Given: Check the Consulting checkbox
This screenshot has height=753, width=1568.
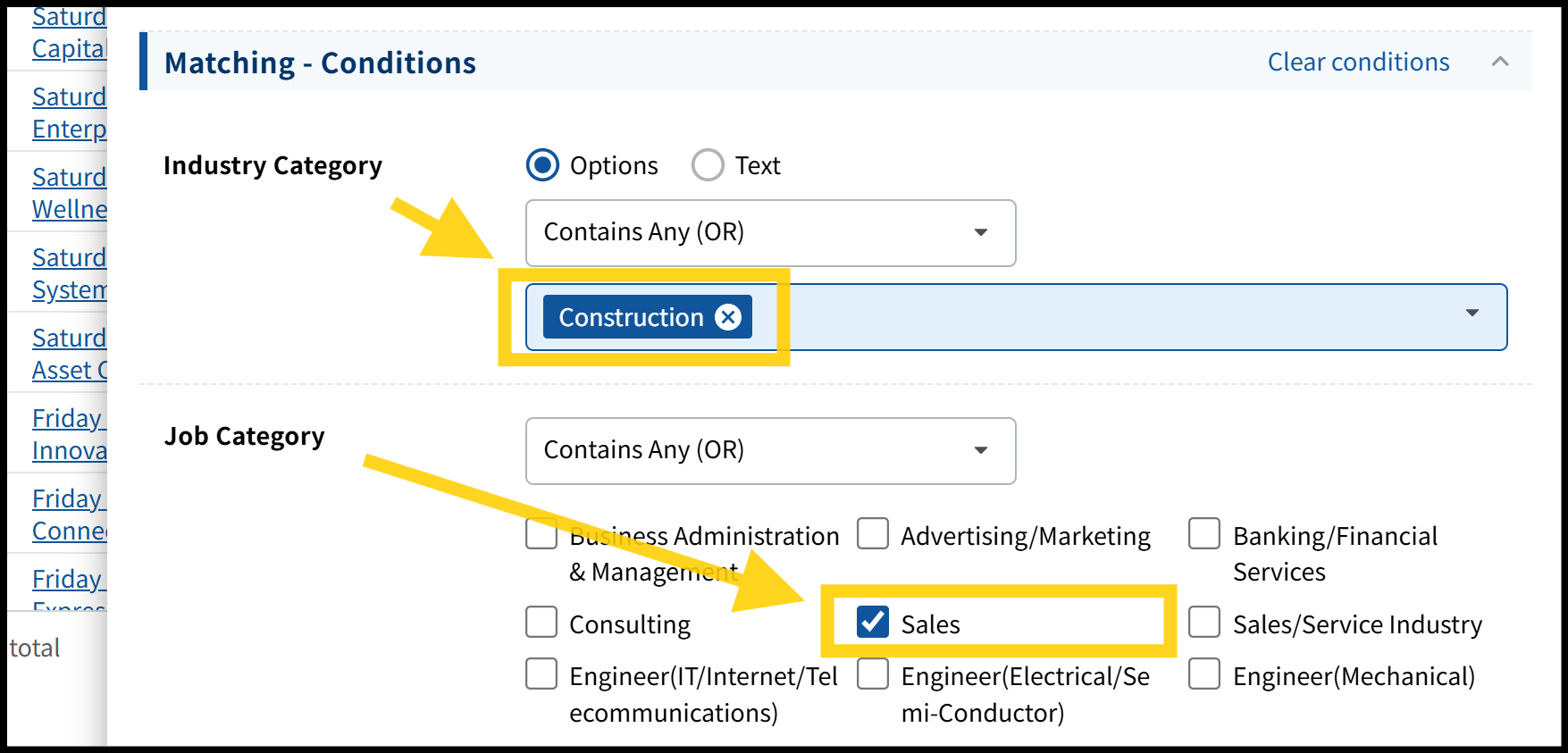Looking at the screenshot, I should pos(541,623).
